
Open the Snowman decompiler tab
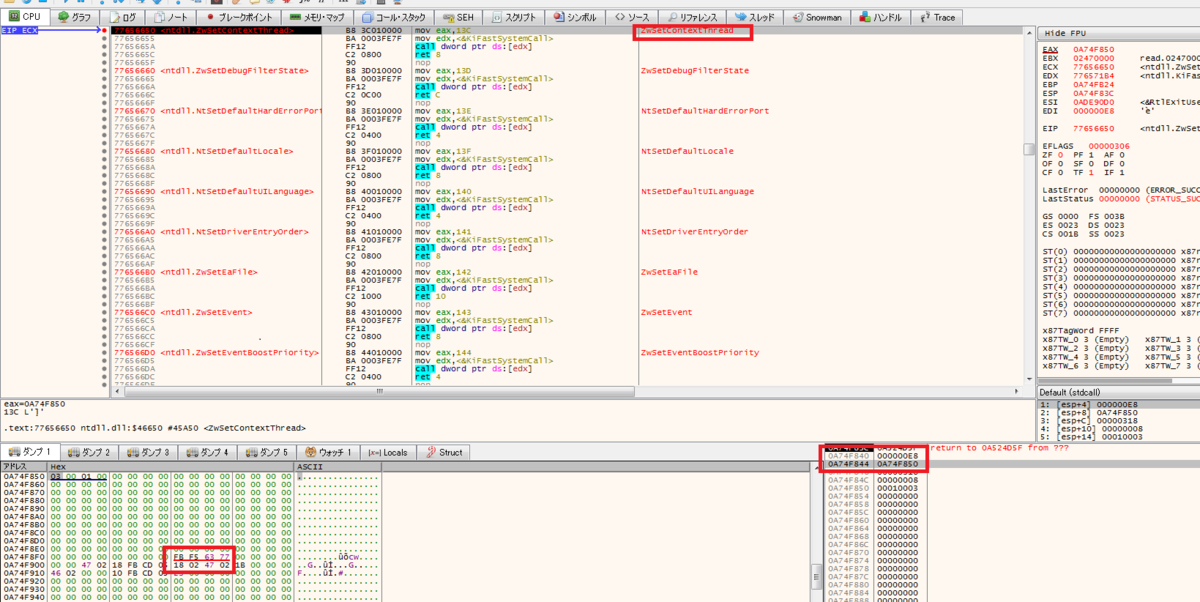click(819, 17)
